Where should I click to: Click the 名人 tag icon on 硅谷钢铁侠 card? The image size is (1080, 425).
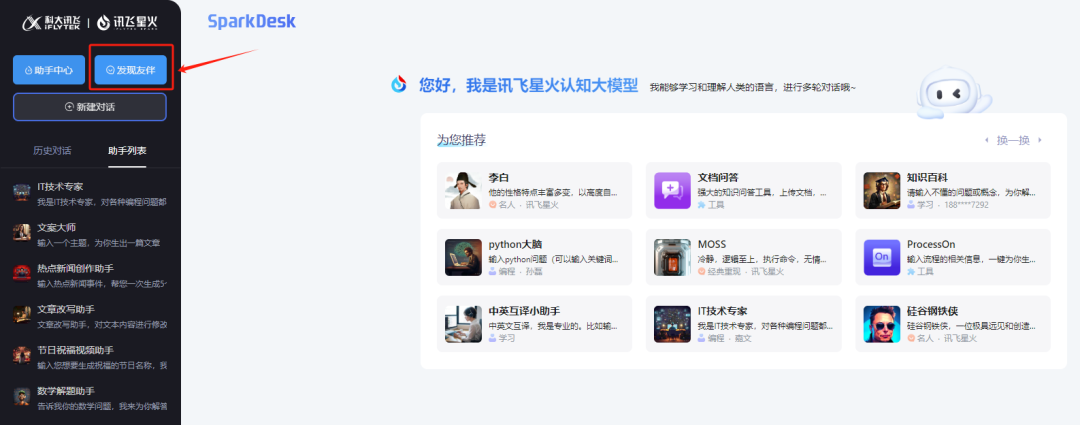pos(911,338)
